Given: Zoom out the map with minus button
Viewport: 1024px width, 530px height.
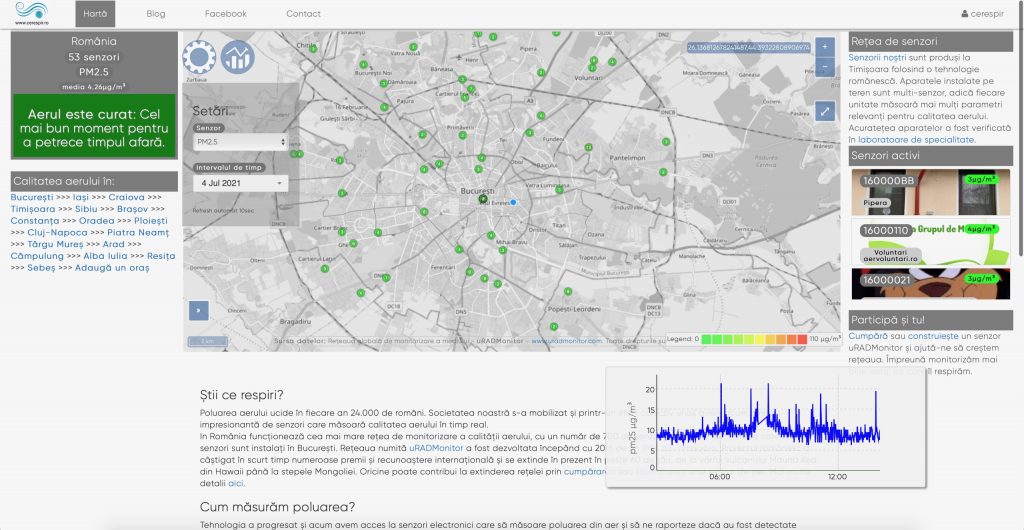Looking at the screenshot, I should [825, 67].
